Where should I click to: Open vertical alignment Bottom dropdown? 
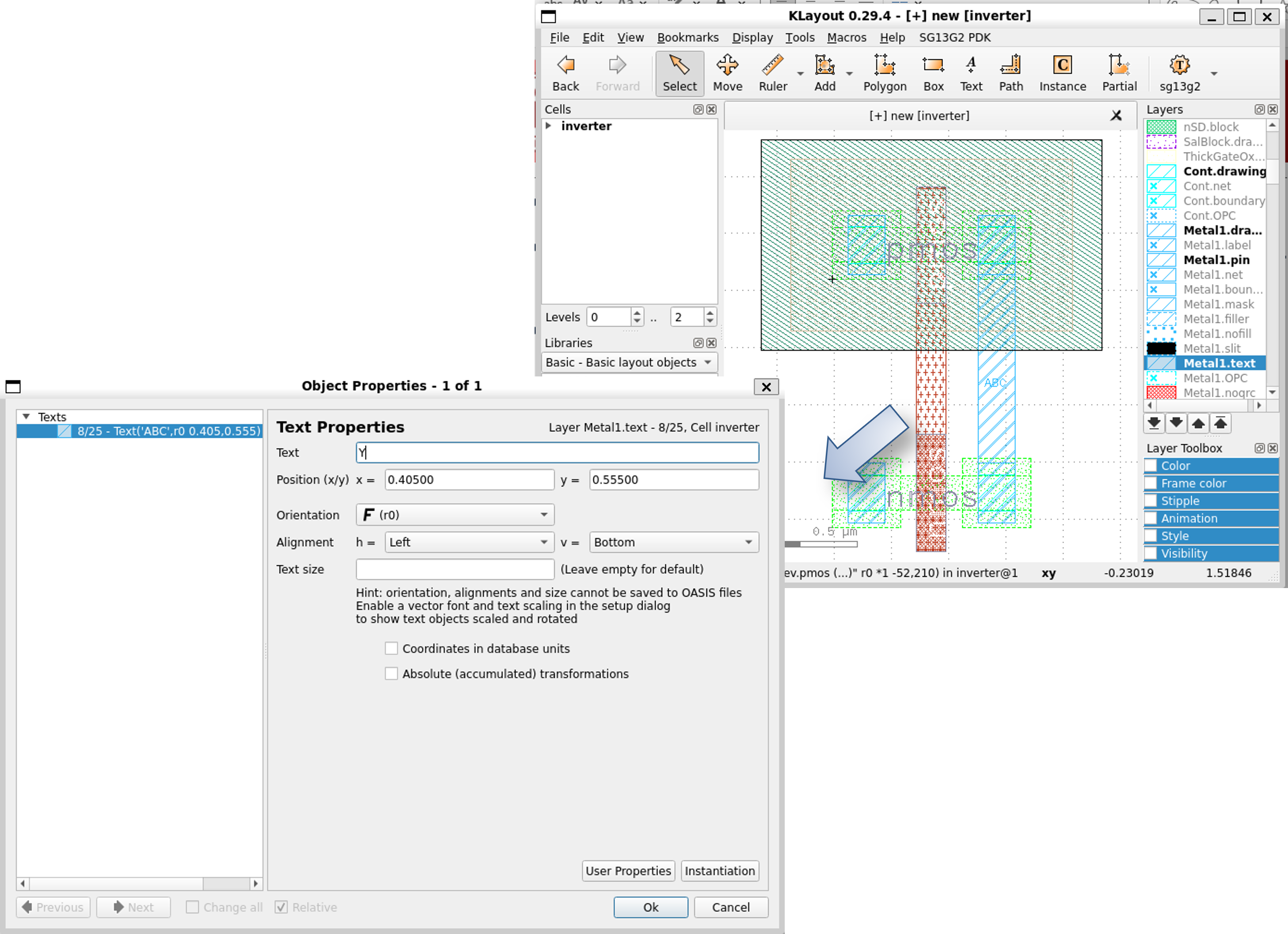[x=673, y=542]
